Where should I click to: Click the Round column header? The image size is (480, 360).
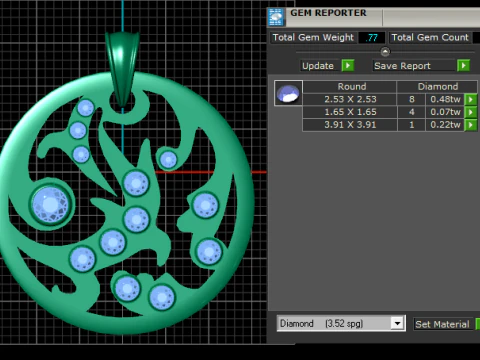coord(350,87)
